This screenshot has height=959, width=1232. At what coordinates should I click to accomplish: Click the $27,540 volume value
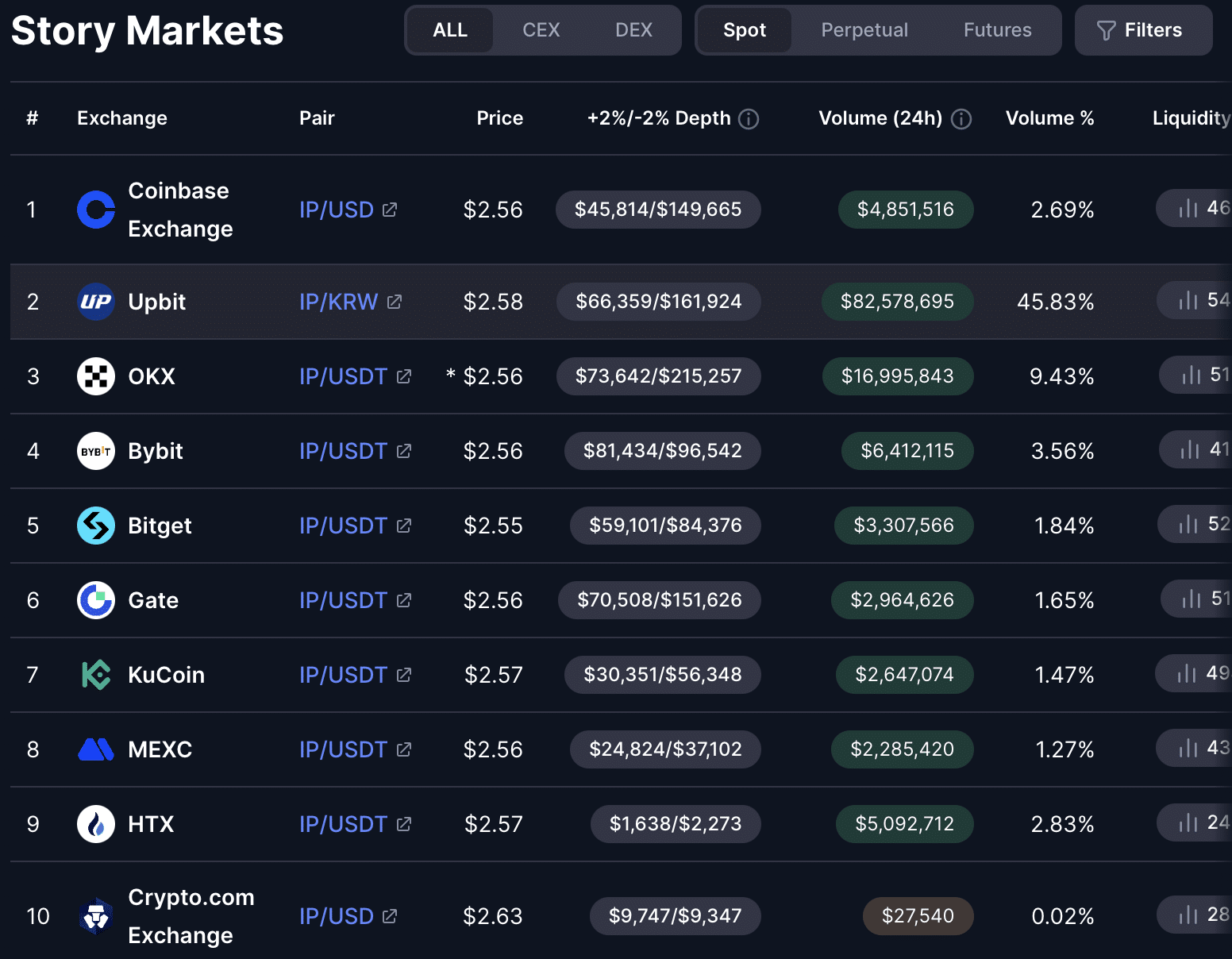point(918,916)
